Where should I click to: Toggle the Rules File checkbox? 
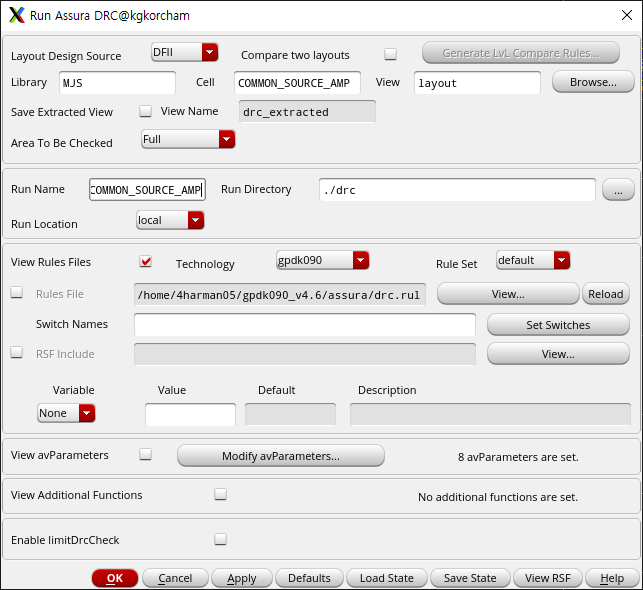17,292
